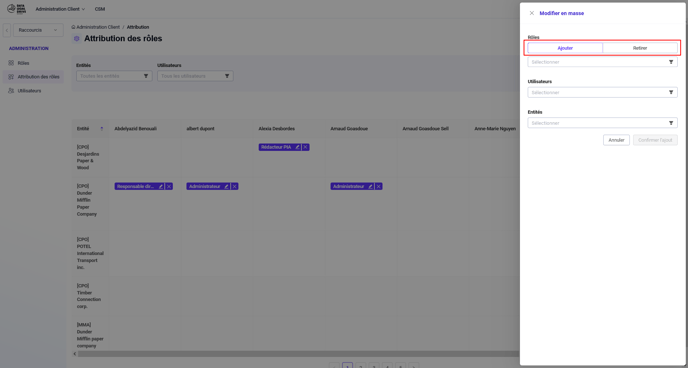Screen dimensions: 688x368
Task: Open the Entités Sélectionner dropdown in panel
Action: click(602, 123)
